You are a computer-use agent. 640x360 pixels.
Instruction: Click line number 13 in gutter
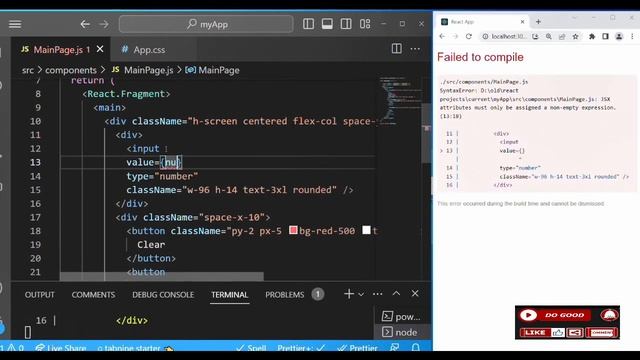click(x=36, y=162)
